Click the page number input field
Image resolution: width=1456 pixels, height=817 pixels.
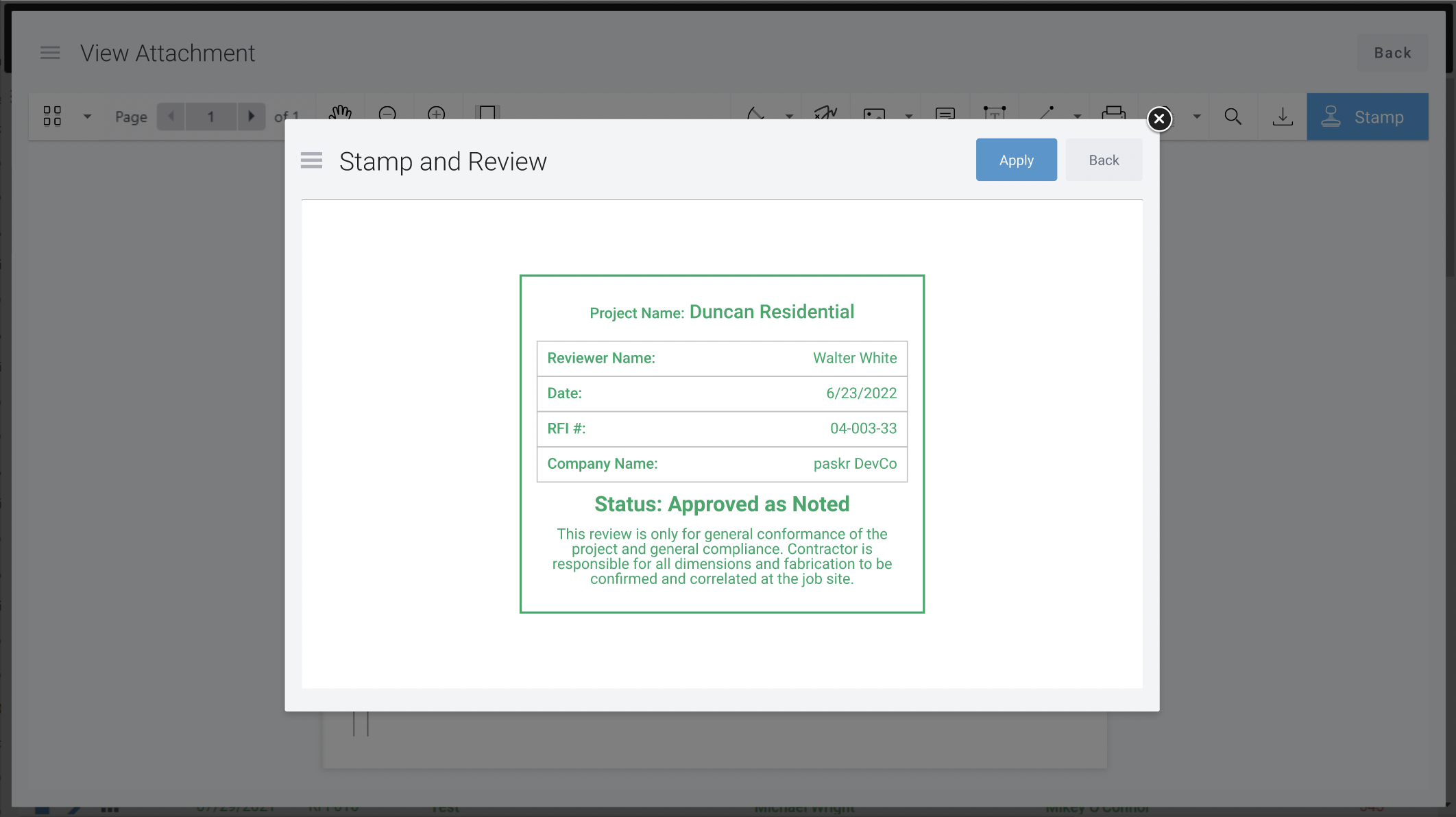tap(210, 117)
